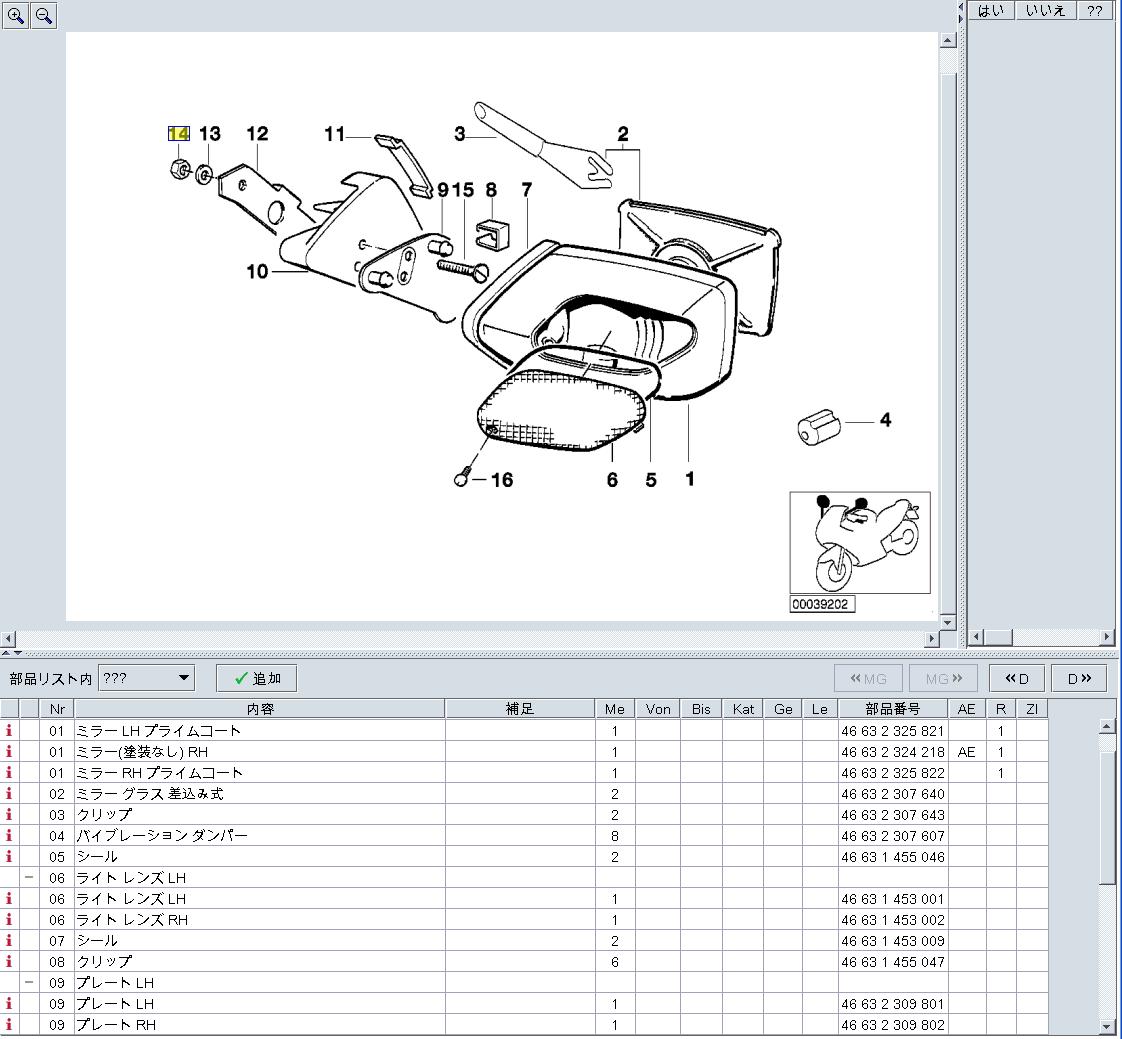
Task: Select highlighted part number 14 in diagram
Action: click(178, 134)
